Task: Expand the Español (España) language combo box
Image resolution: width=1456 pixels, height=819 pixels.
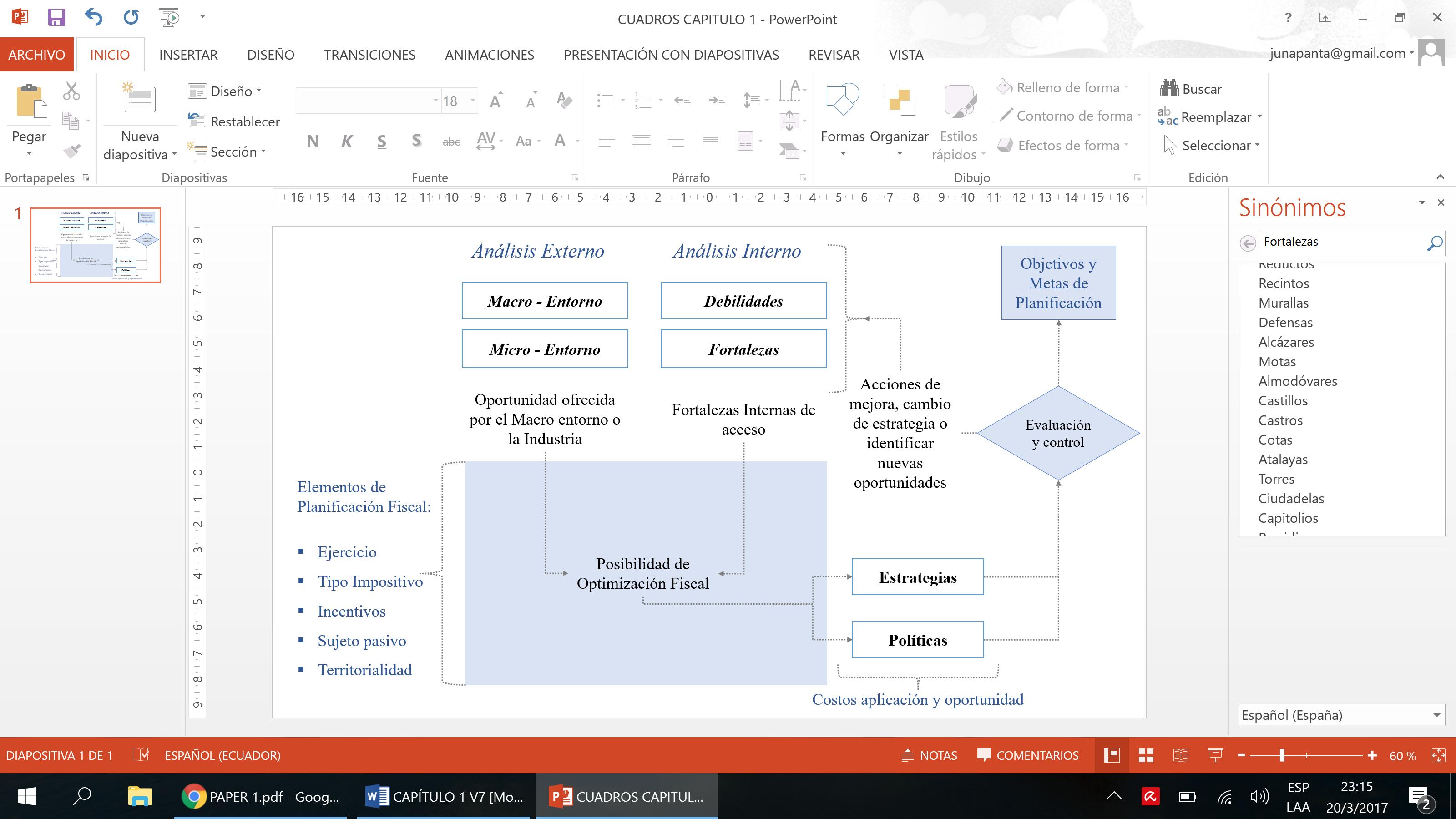Action: 1436,715
